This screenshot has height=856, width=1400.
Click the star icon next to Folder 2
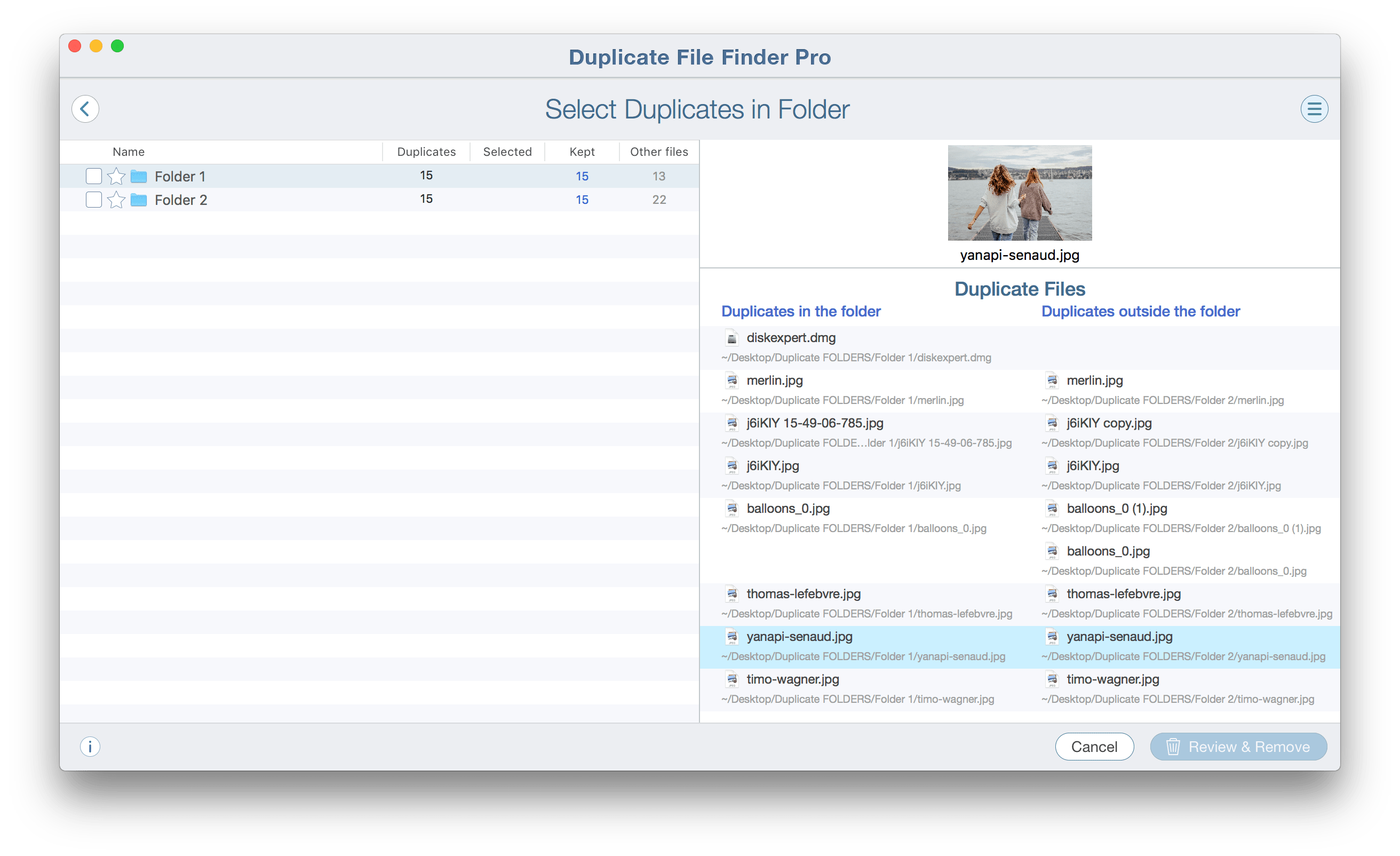click(x=115, y=200)
